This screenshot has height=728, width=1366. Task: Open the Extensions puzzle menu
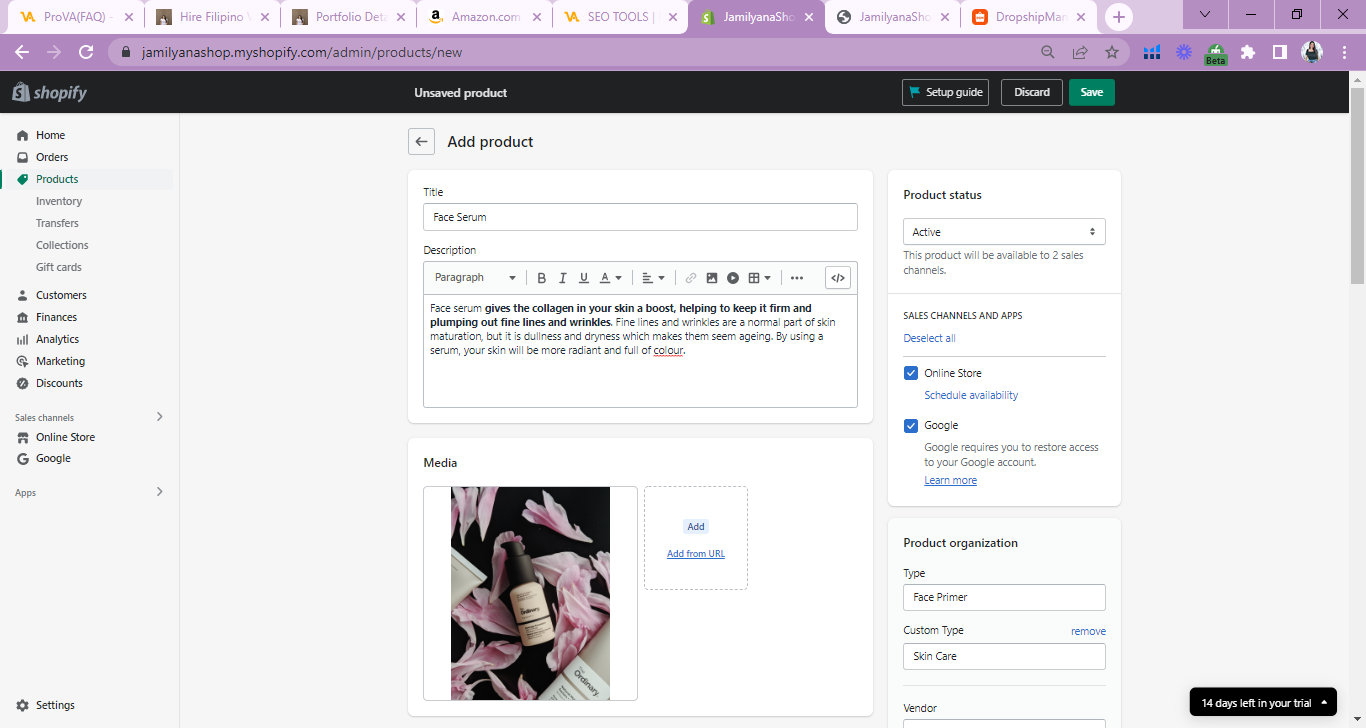(1248, 52)
